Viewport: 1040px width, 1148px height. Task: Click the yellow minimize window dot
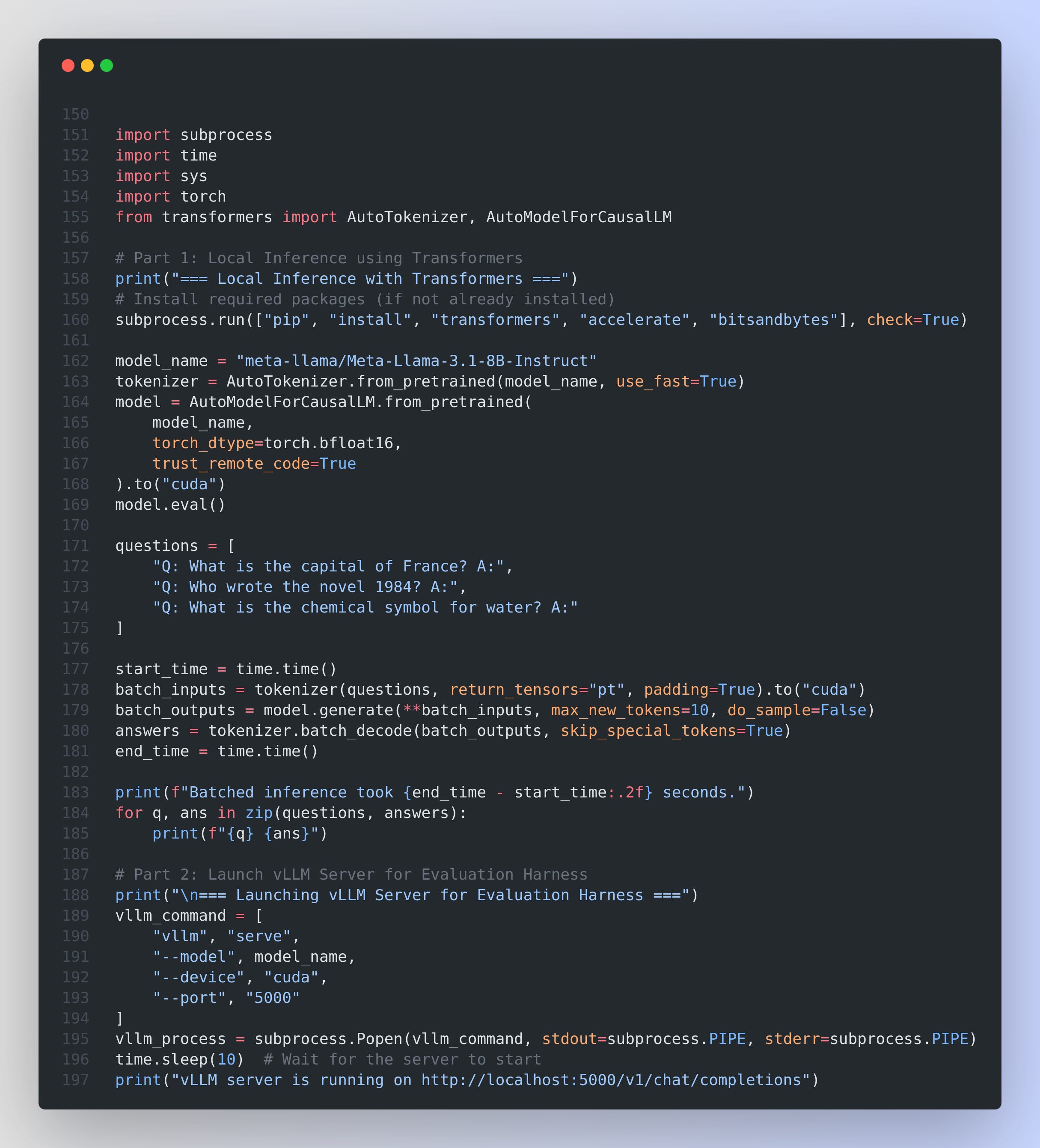87,65
